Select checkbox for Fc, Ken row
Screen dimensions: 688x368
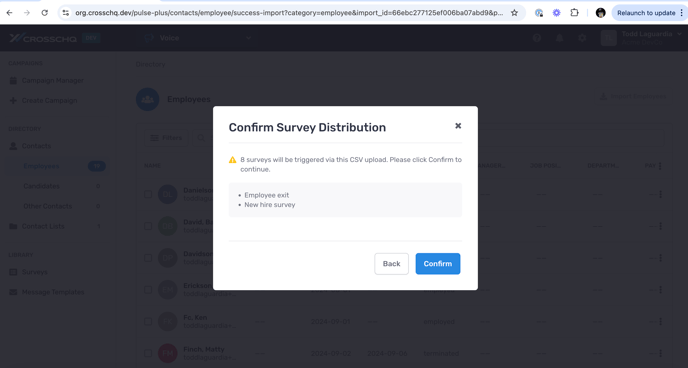(x=148, y=322)
